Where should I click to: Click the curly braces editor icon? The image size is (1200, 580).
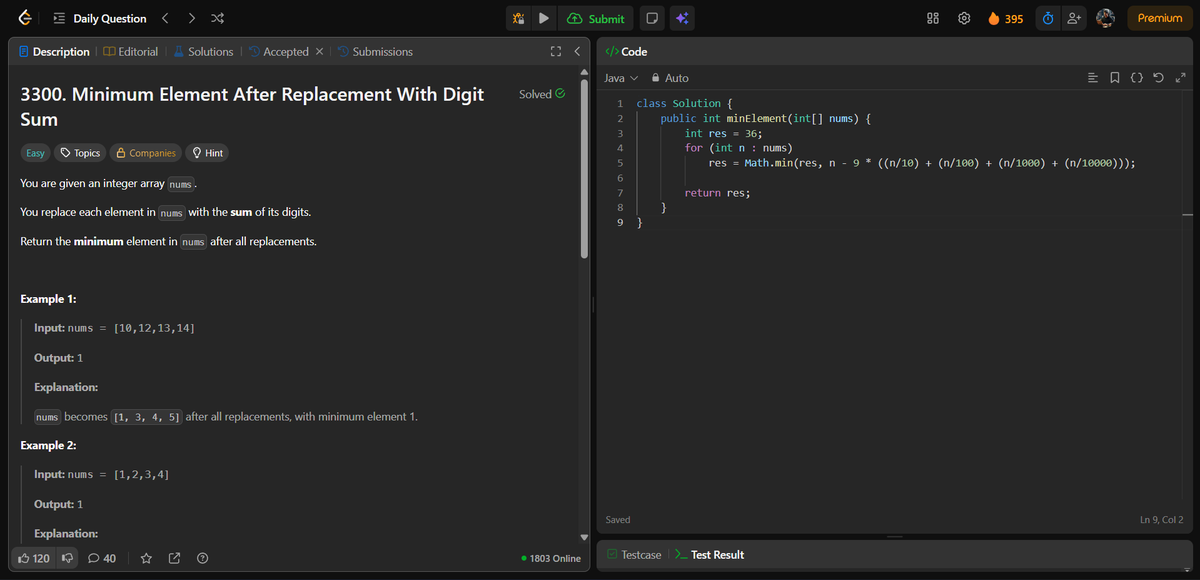point(1137,78)
